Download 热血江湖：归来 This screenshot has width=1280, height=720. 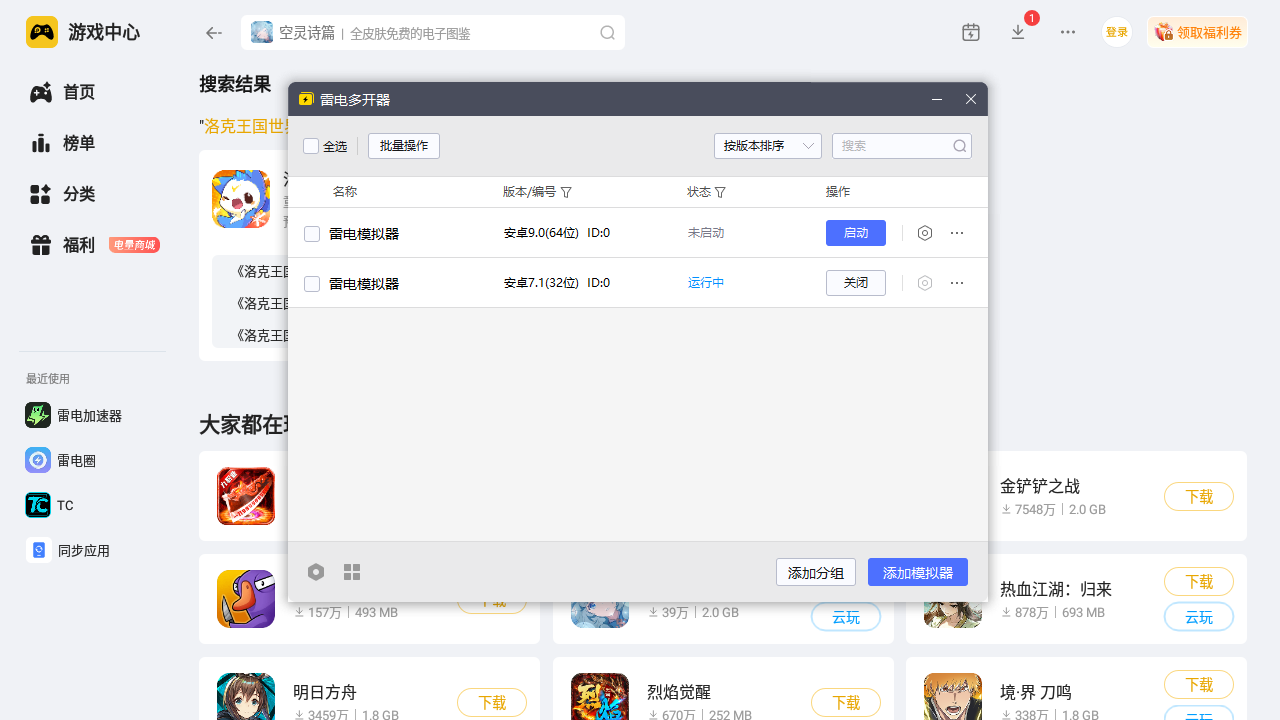[x=1199, y=582]
